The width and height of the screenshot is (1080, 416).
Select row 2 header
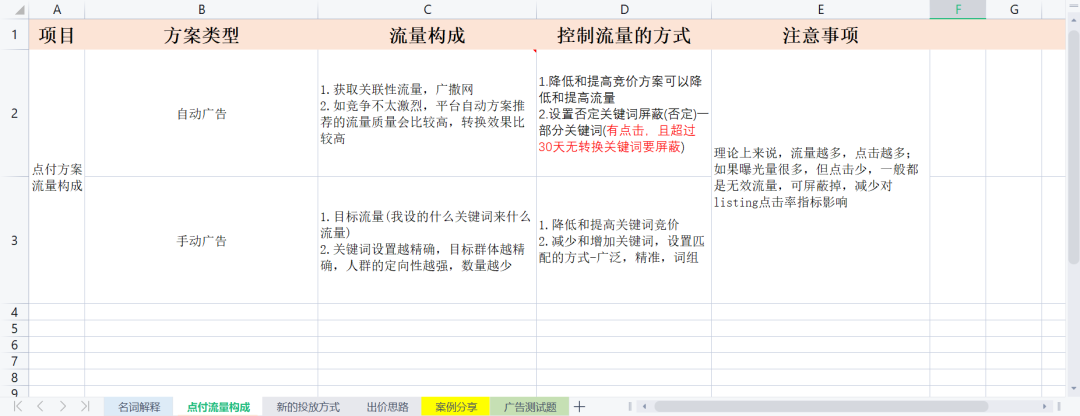[x=14, y=113]
